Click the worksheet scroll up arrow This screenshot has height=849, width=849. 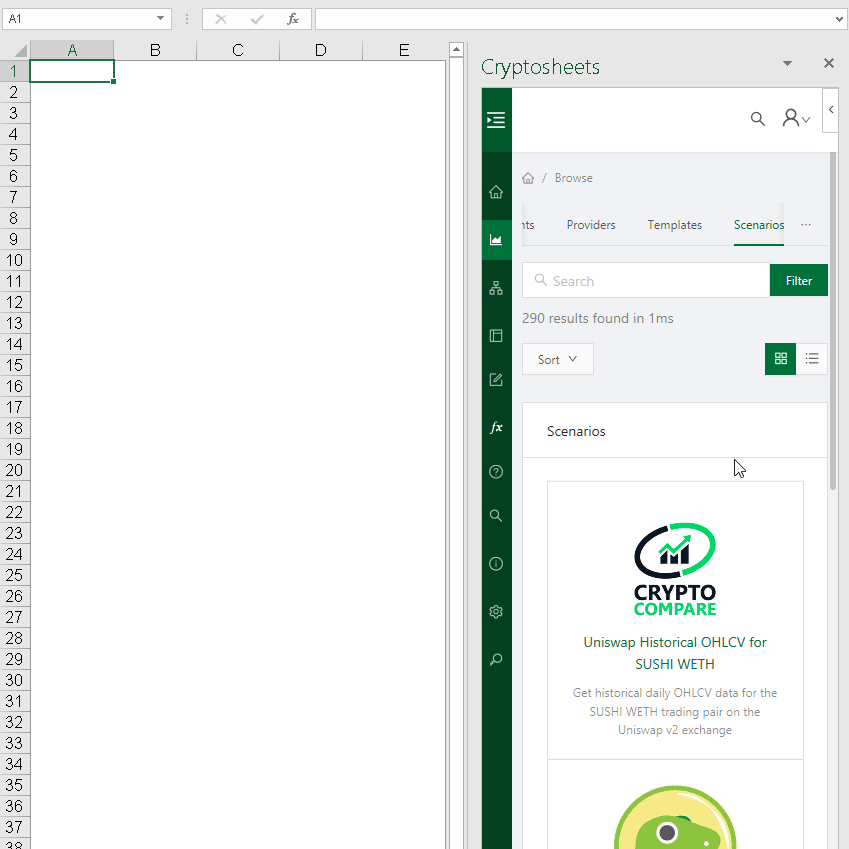[x=456, y=50]
